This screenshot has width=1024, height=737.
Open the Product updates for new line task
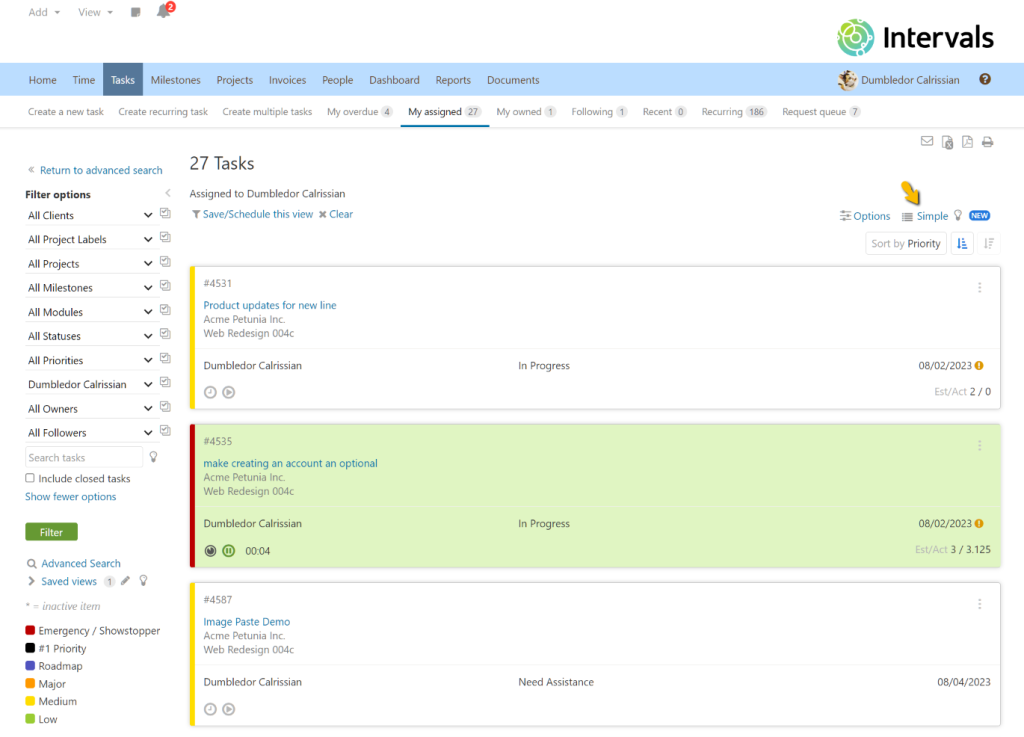pyautogui.click(x=270, y=305)
